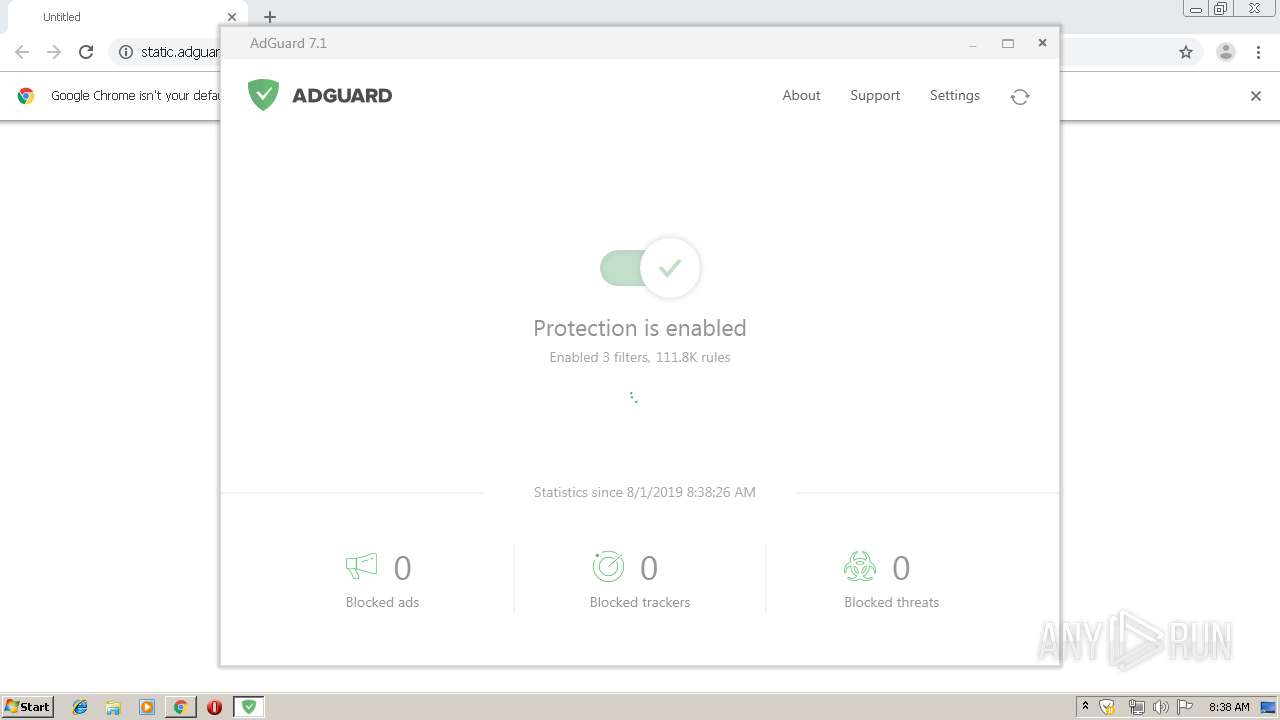Image resolution: width=1280 pixels, height=720 pixels.
Task: Open the Opera taskbar icon
Action: [x=214, y=707]
